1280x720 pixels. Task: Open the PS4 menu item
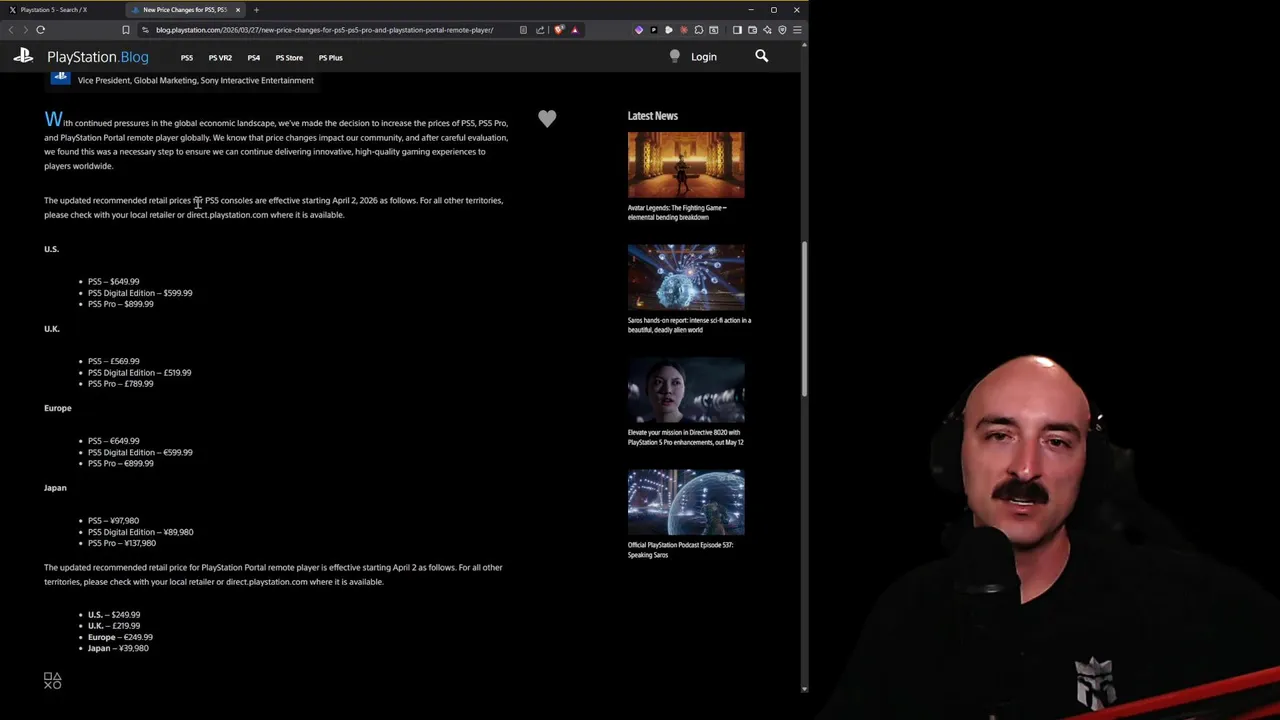coord(254,58)
